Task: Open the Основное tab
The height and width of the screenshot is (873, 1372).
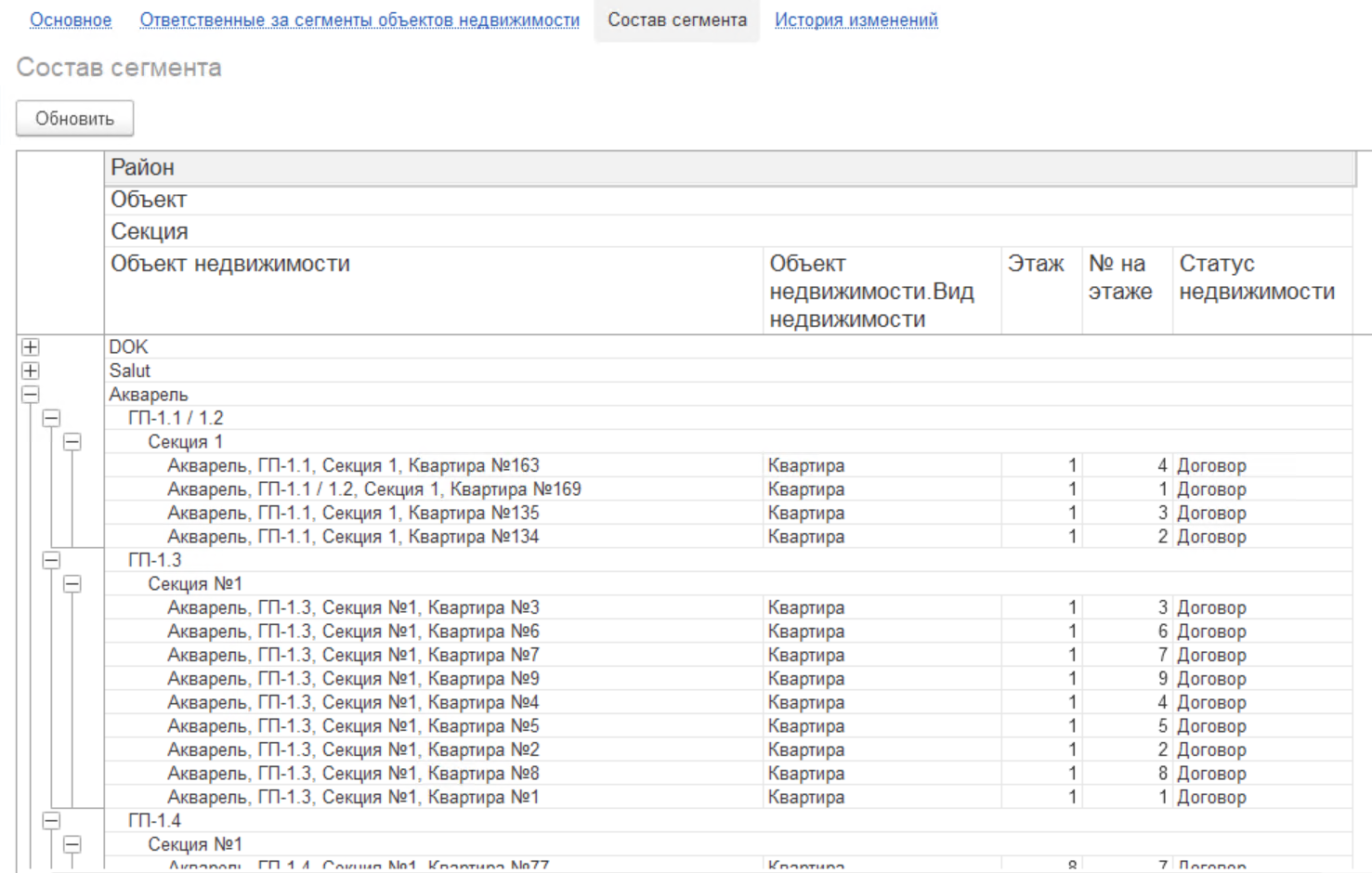Action: 71,20
